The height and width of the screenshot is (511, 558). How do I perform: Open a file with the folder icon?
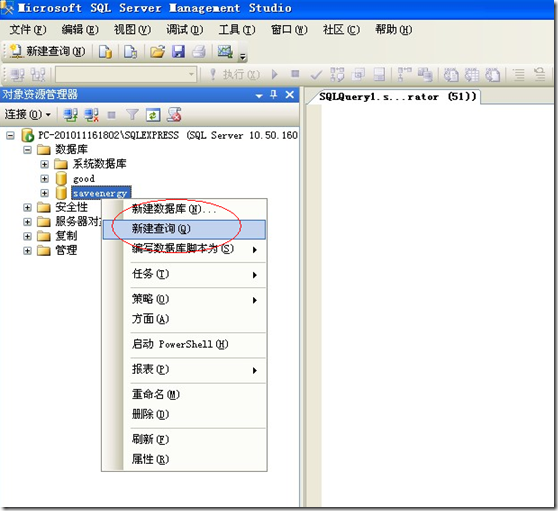pos(157,52)
